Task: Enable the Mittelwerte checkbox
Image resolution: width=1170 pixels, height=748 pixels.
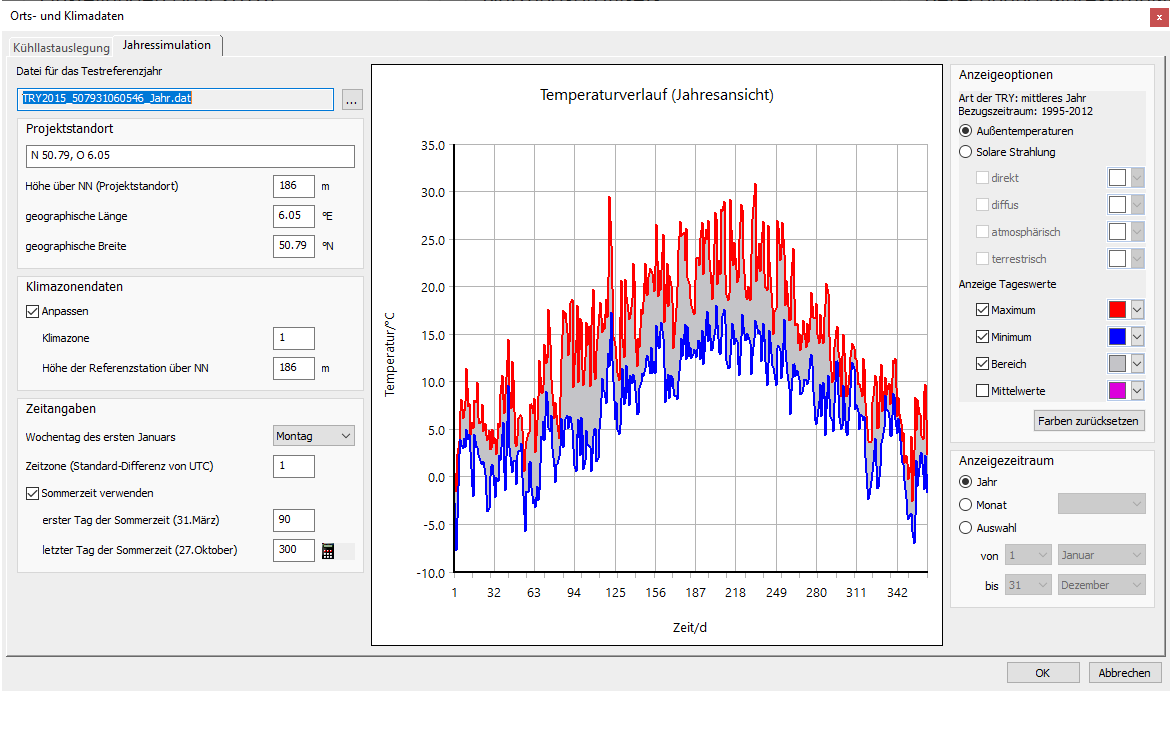Action: tap(982, 391)
